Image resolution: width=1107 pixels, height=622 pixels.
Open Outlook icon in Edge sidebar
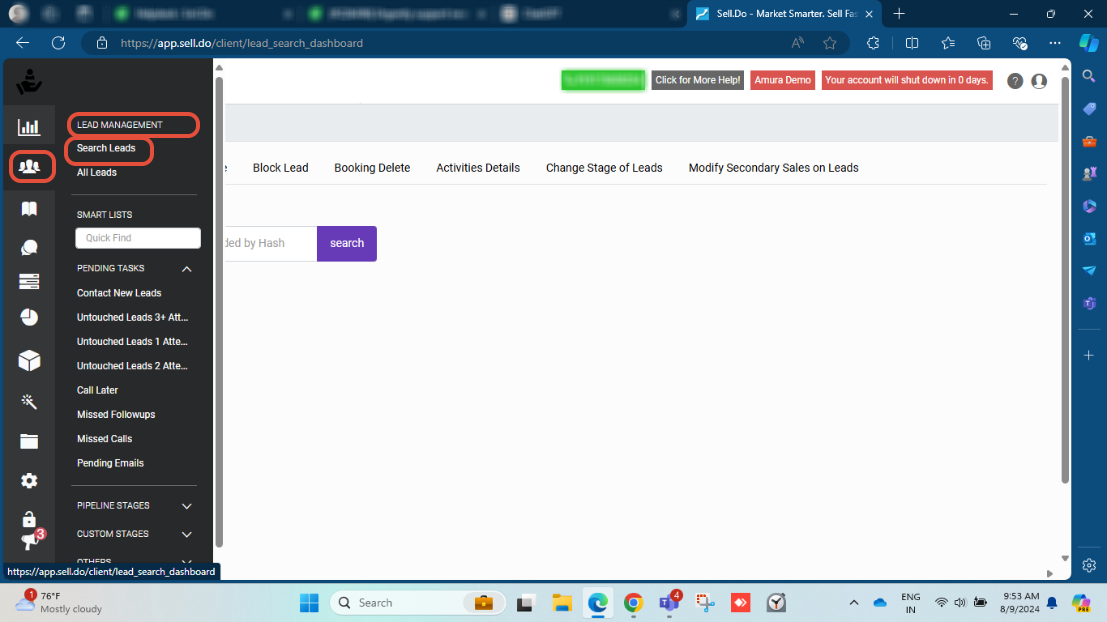point(1089,239)
